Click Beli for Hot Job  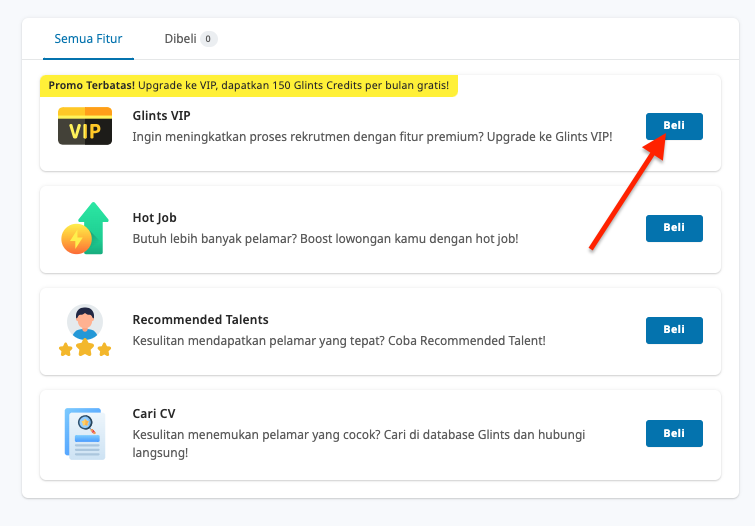tap(674, 228)
